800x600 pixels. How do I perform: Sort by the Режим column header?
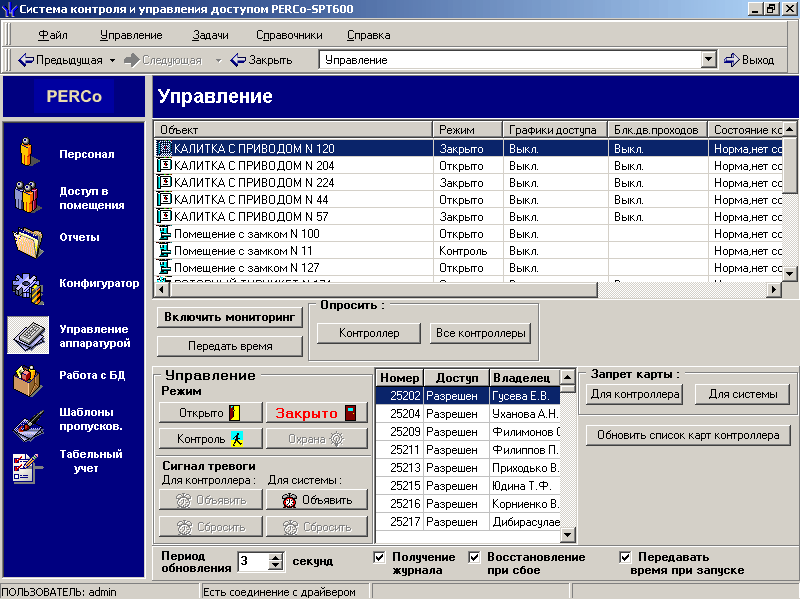tap(467, 130)
